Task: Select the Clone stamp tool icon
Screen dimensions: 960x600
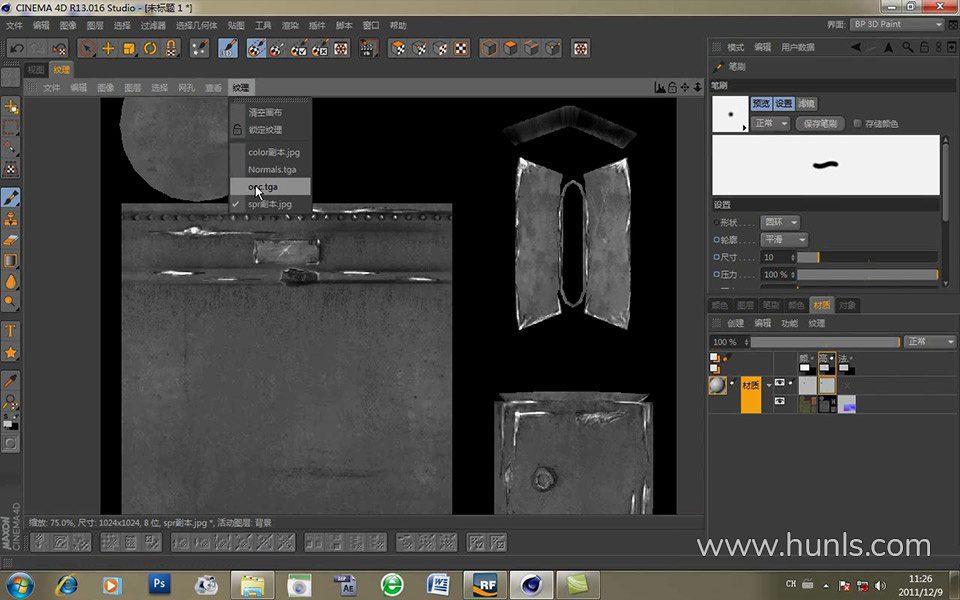Action: [x=11, y=218]
